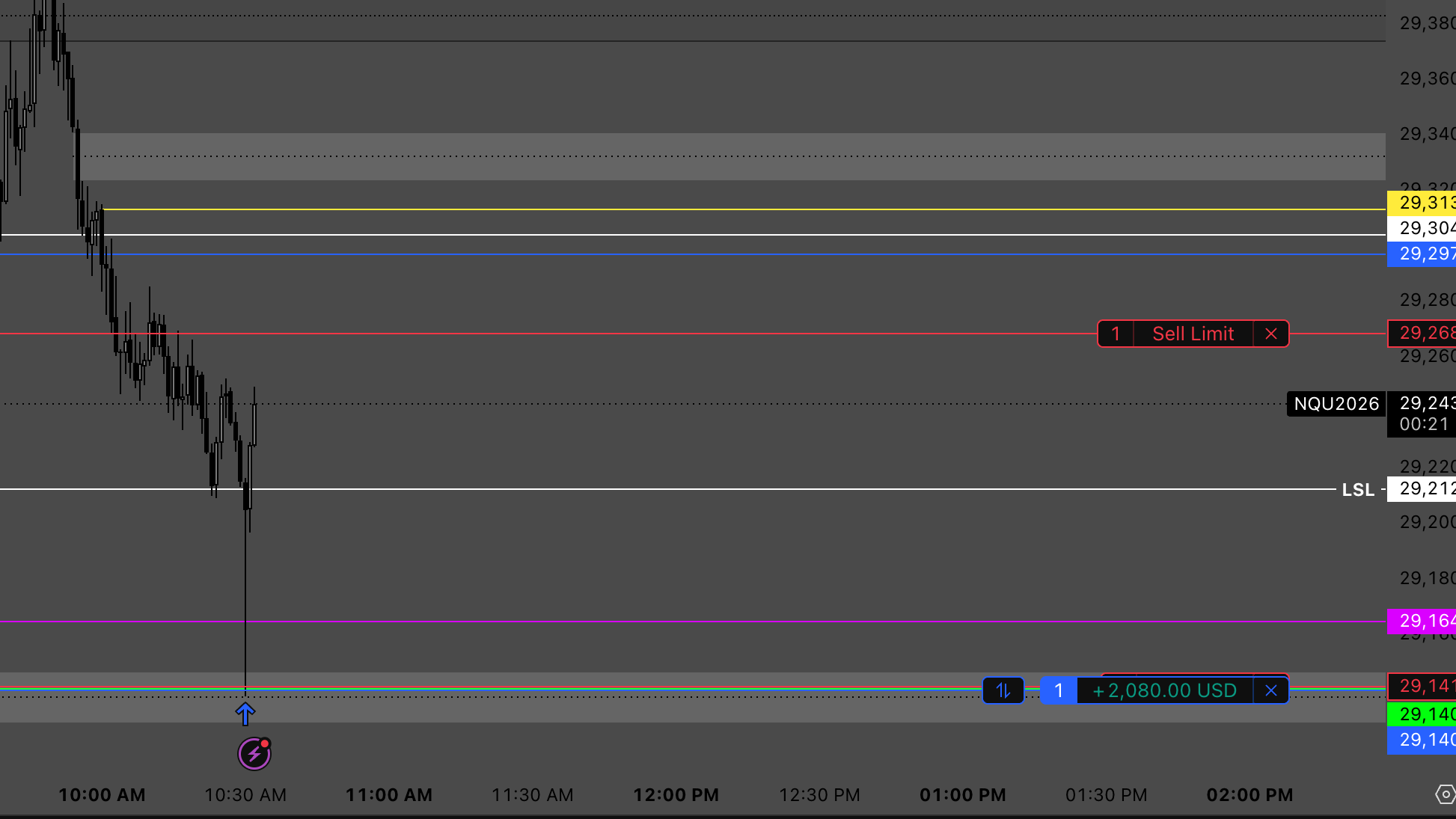The image size is (1456, 819).
Task: Click the yellow 29,313 price label
Action: click(x=1422, y=203)
